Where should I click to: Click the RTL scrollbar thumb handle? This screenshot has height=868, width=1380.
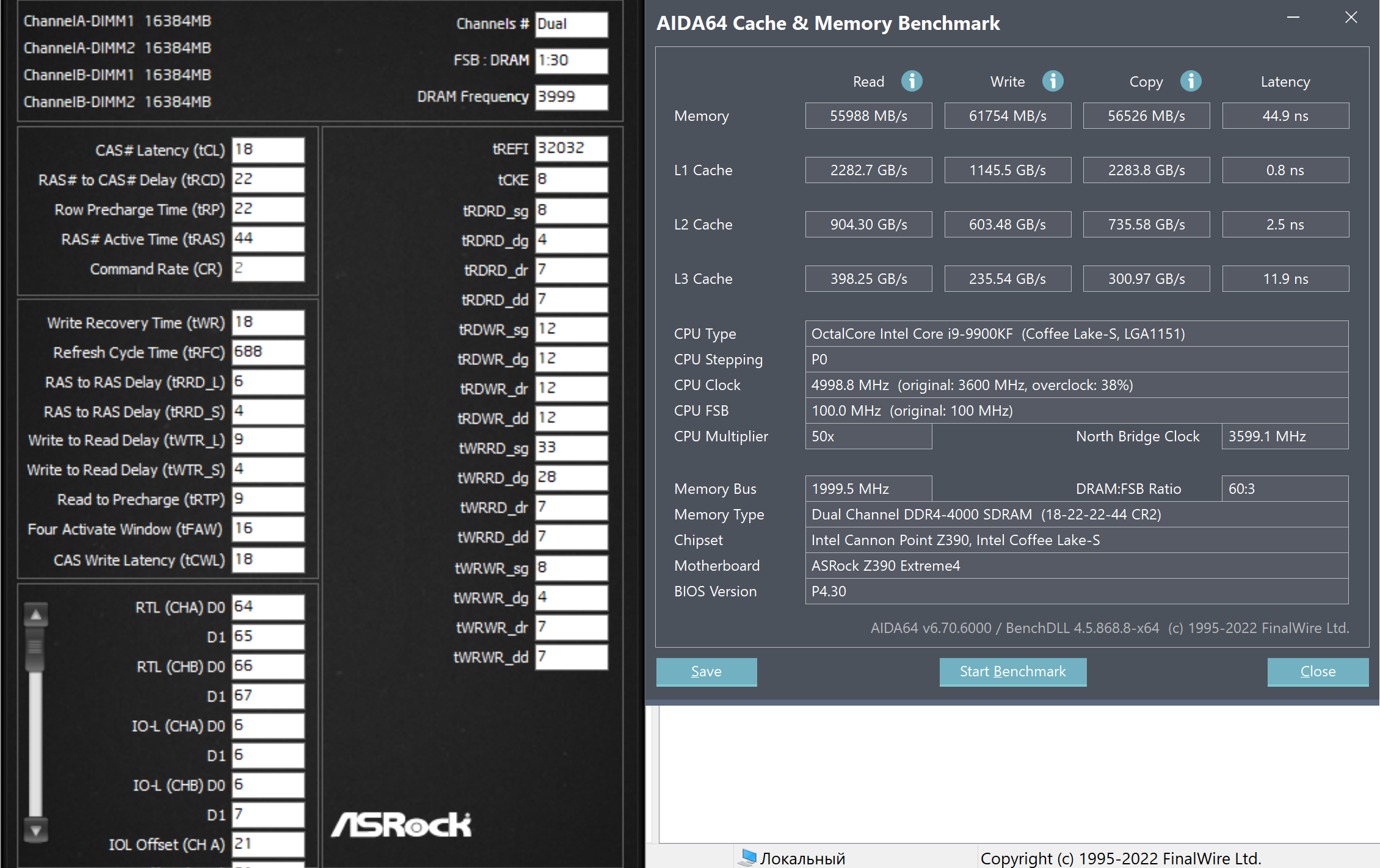36,647
